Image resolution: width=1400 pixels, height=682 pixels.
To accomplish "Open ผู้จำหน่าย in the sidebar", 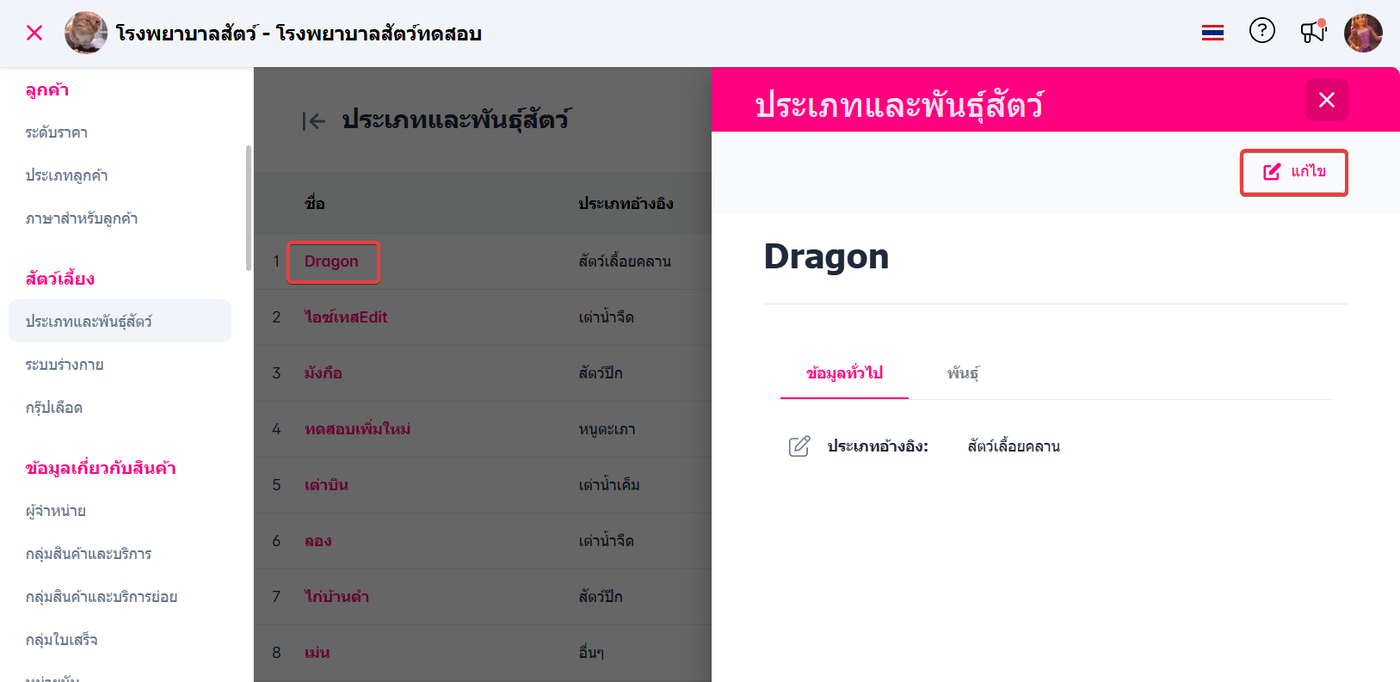I will (56, 510).
